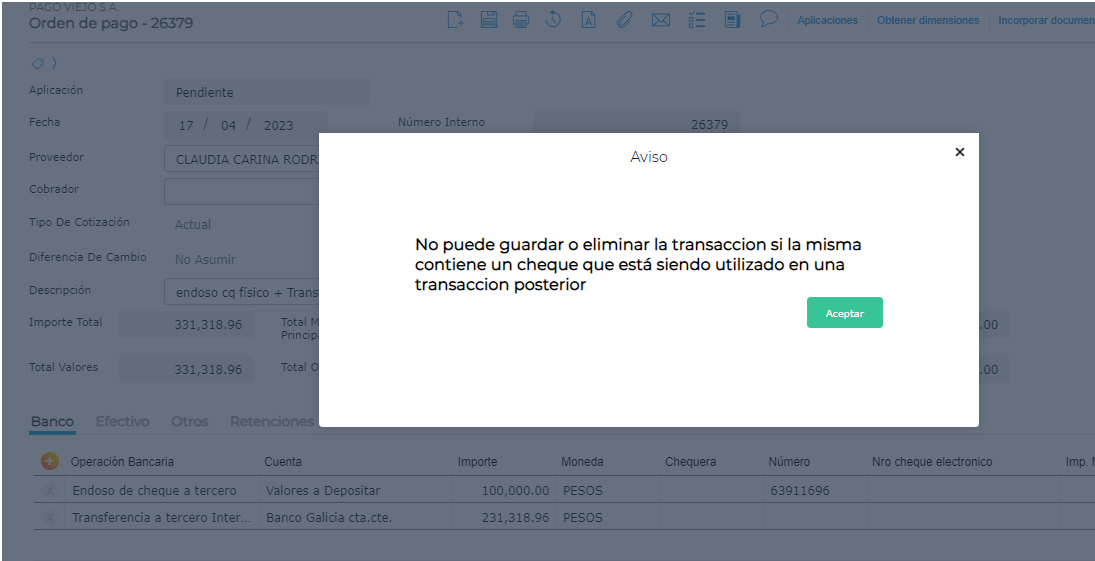Click the tag icon under the title
Image resolution: width=1095 pixels, height=561 pixels.
(x=38, y=64)
